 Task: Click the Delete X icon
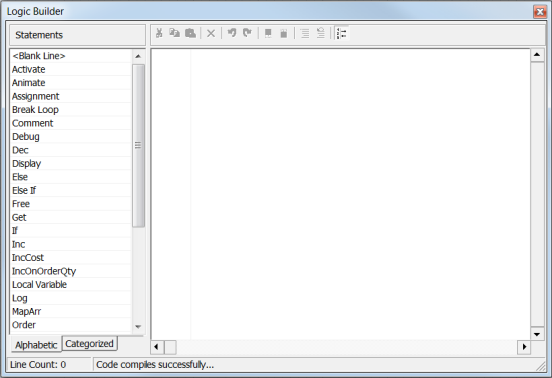(x=211, y=33)
